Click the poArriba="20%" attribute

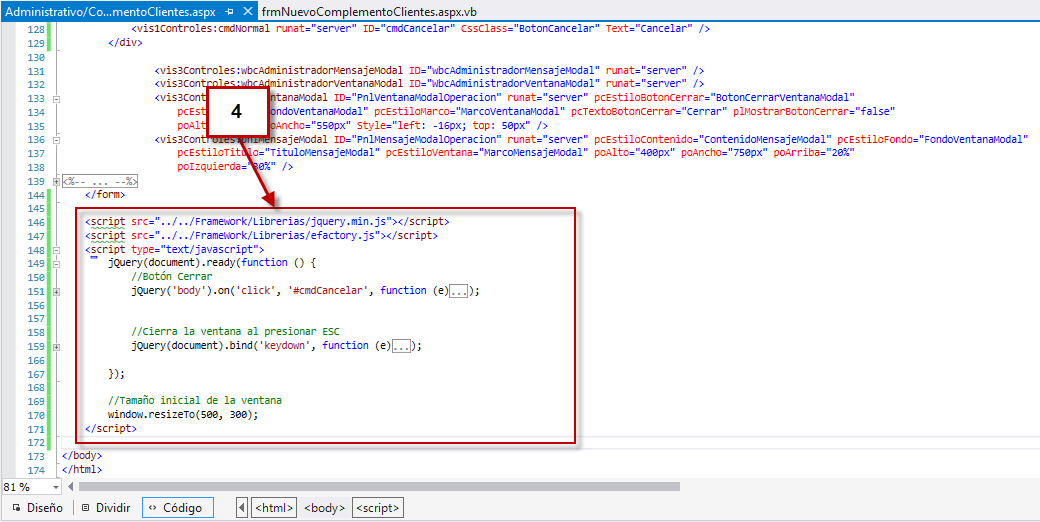(816, 154)
